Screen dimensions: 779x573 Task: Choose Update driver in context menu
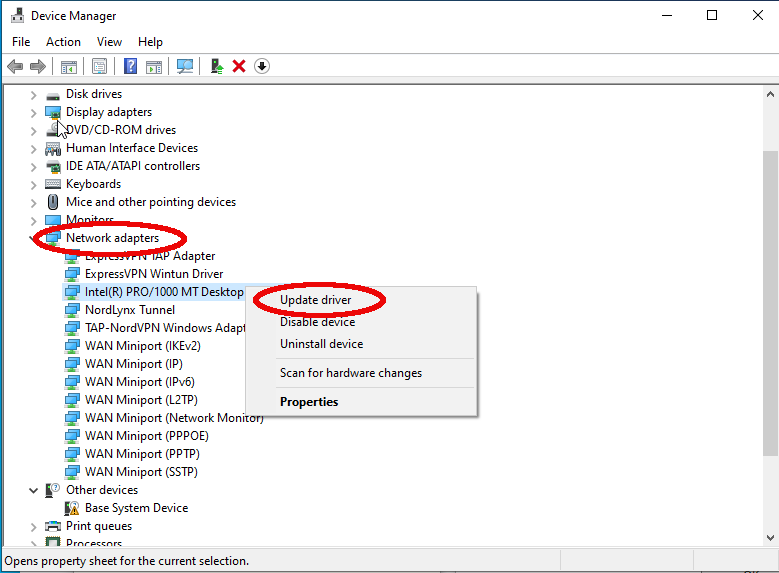(x=316, y=300)
